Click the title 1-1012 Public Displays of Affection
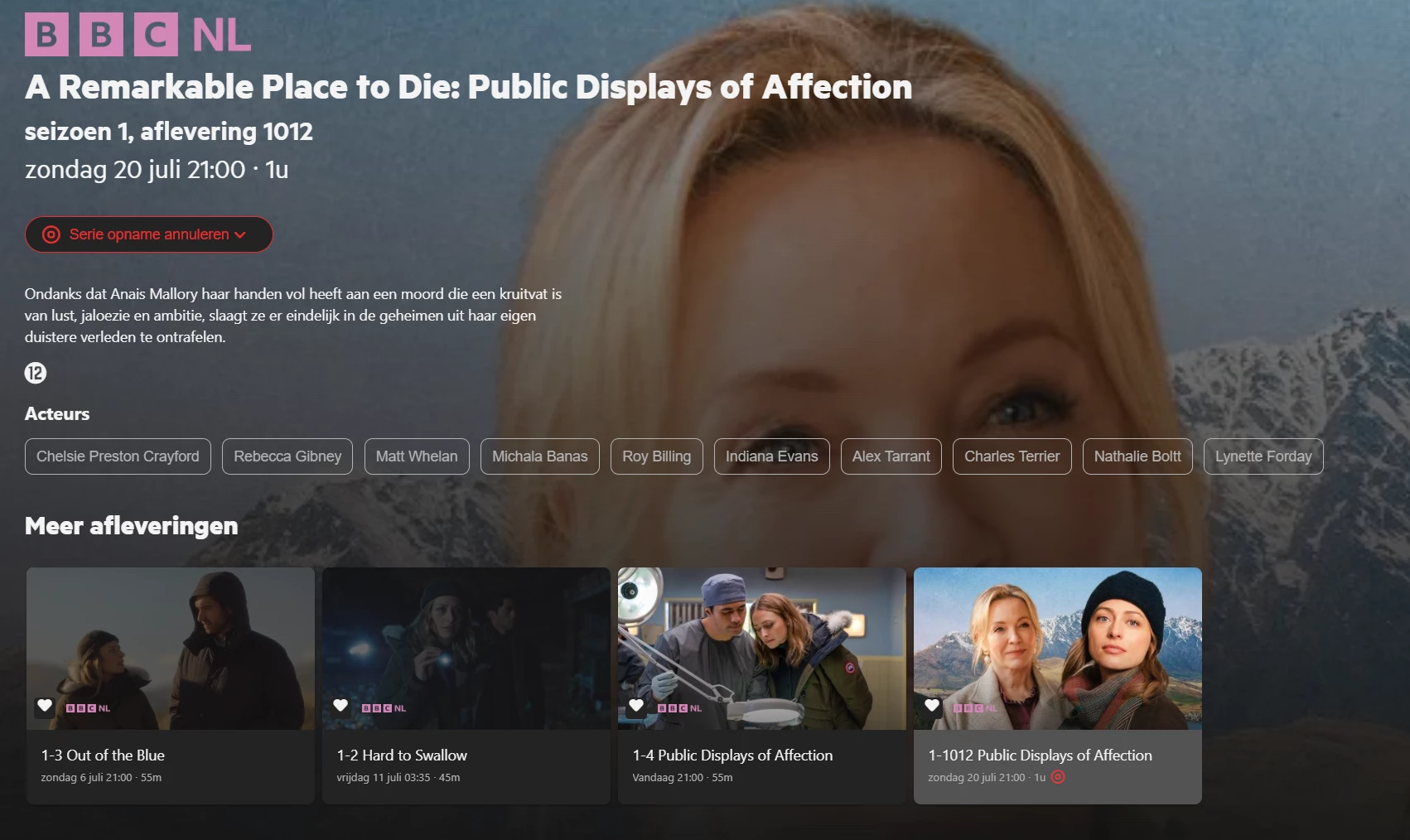1410x840 pixels. coord(1040,756)
